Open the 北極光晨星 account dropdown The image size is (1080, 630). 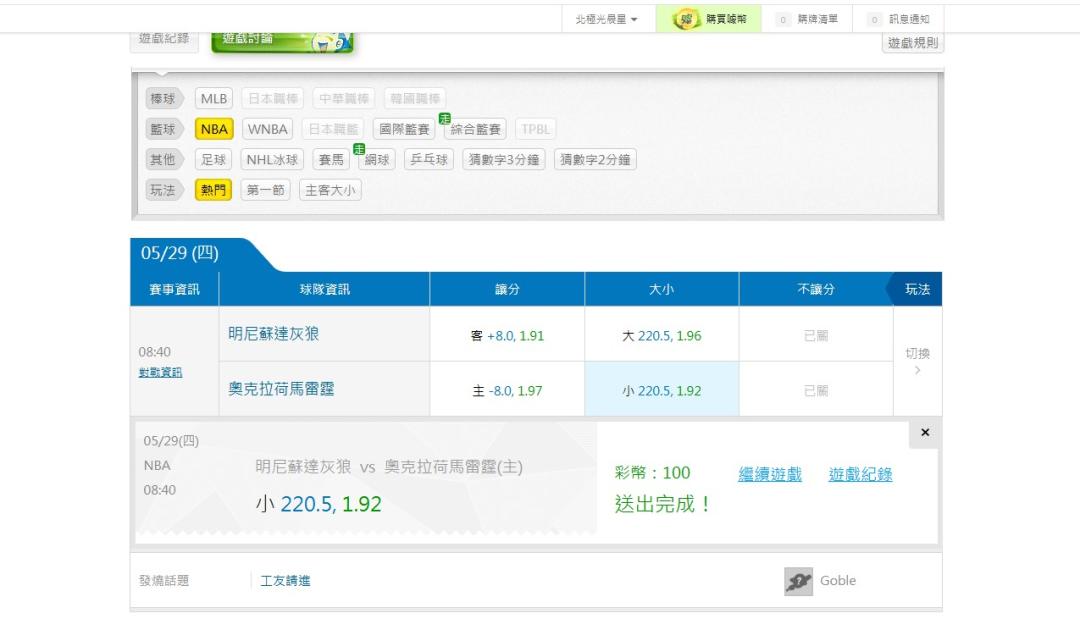pyautogui.click(x=606, y=19)
